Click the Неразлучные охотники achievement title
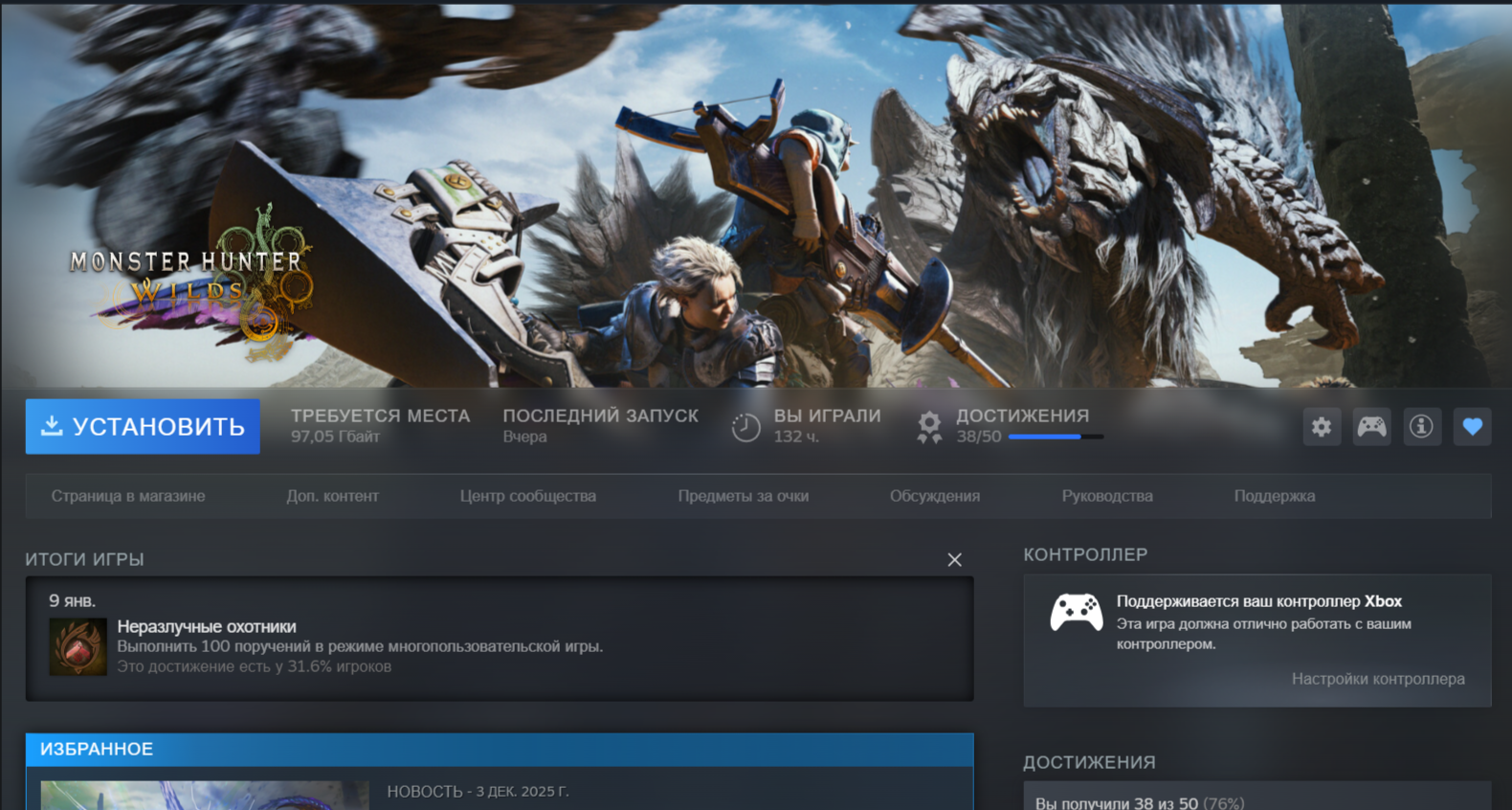1512x810 pixels. 207,626
